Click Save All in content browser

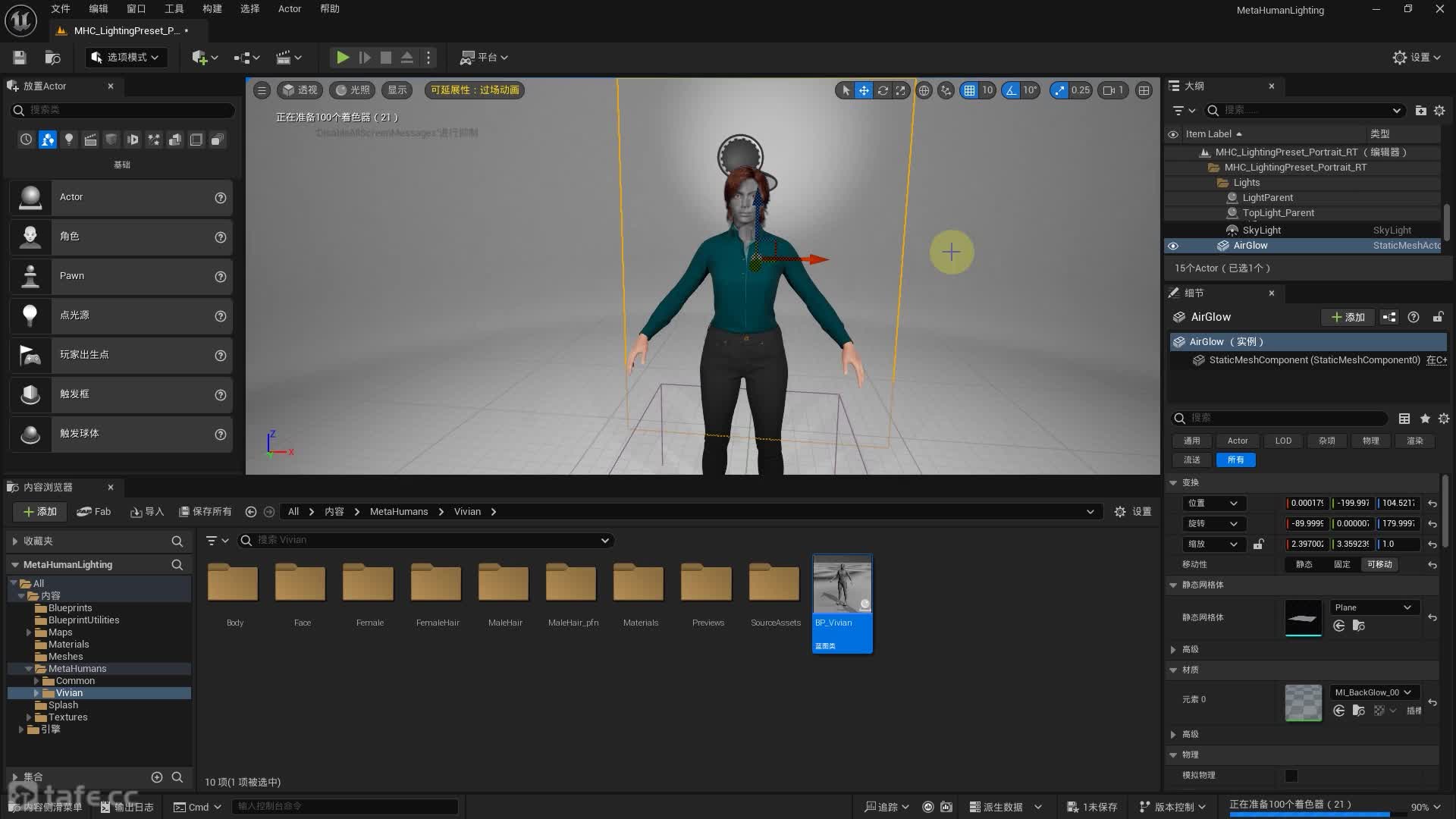[205, 512]
